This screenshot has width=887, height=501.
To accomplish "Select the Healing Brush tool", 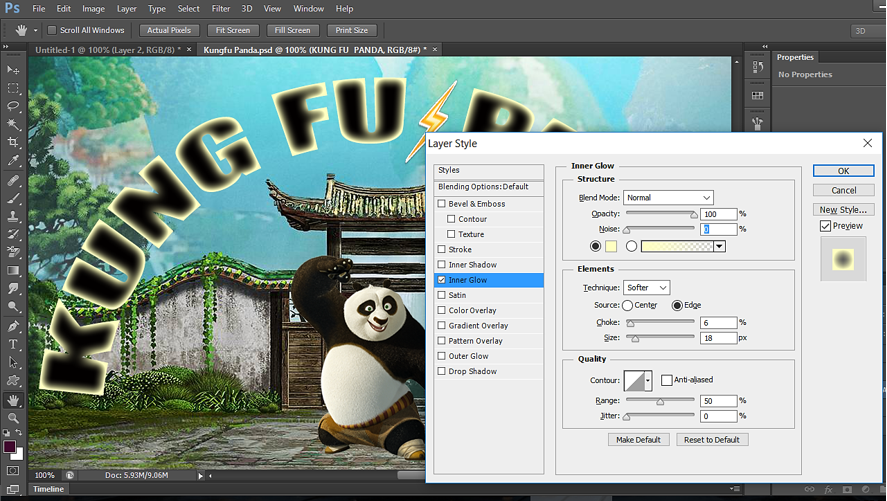I will click(x=13, y=180).
